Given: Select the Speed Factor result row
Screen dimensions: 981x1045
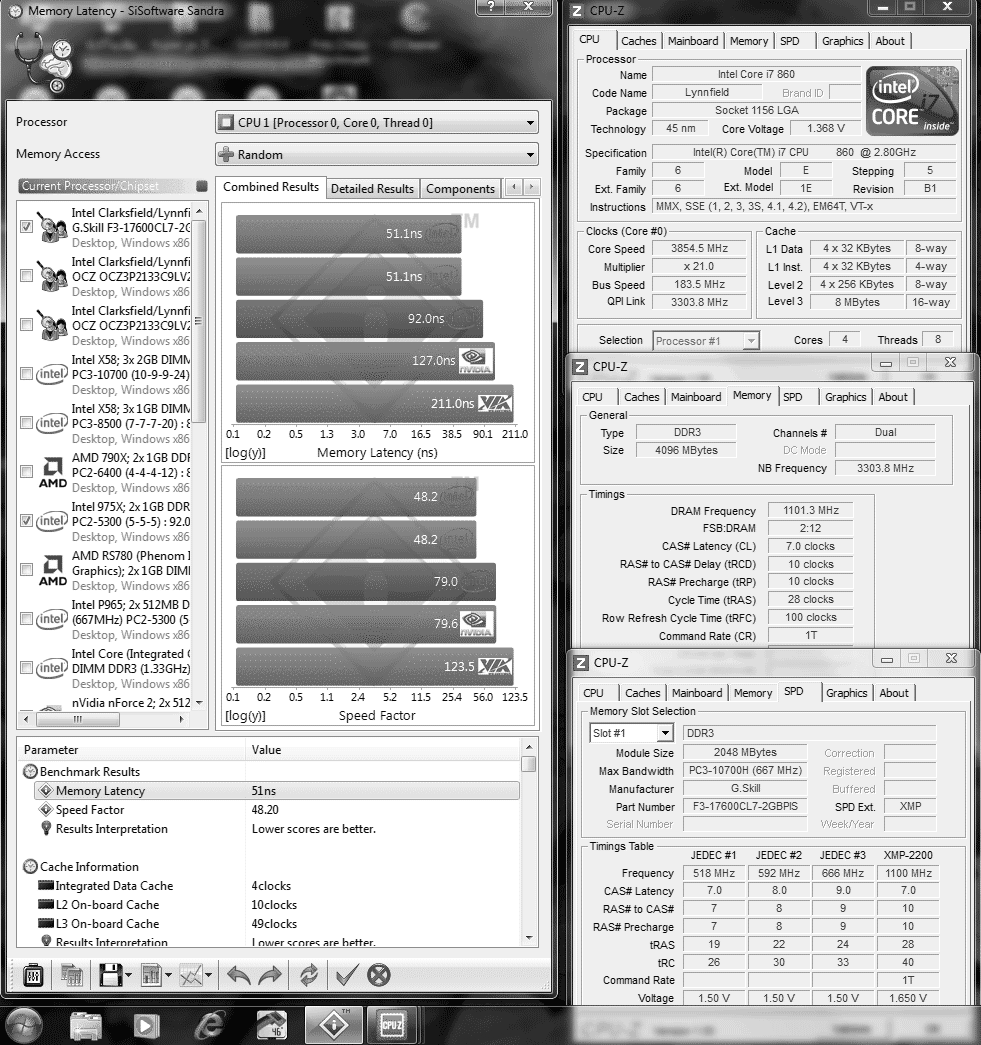Looking at the screenshot, I should [277, 810].
